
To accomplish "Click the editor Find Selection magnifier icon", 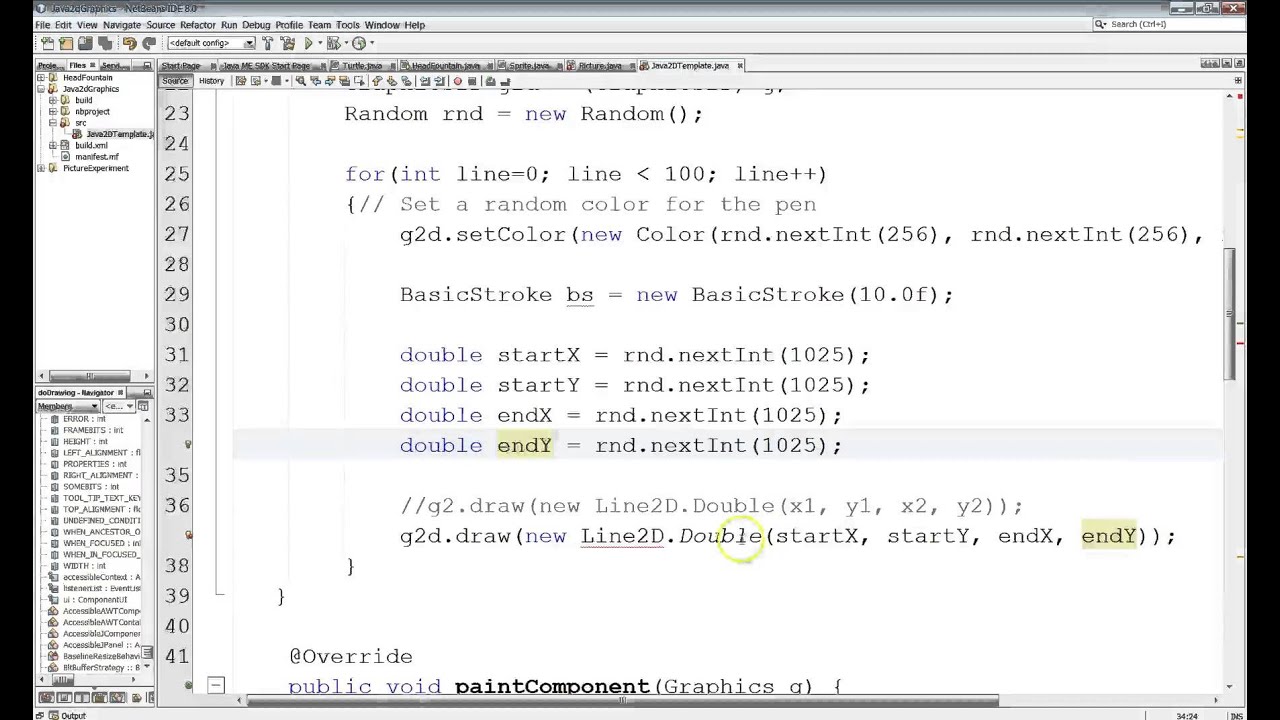I will tap(300, 81).
